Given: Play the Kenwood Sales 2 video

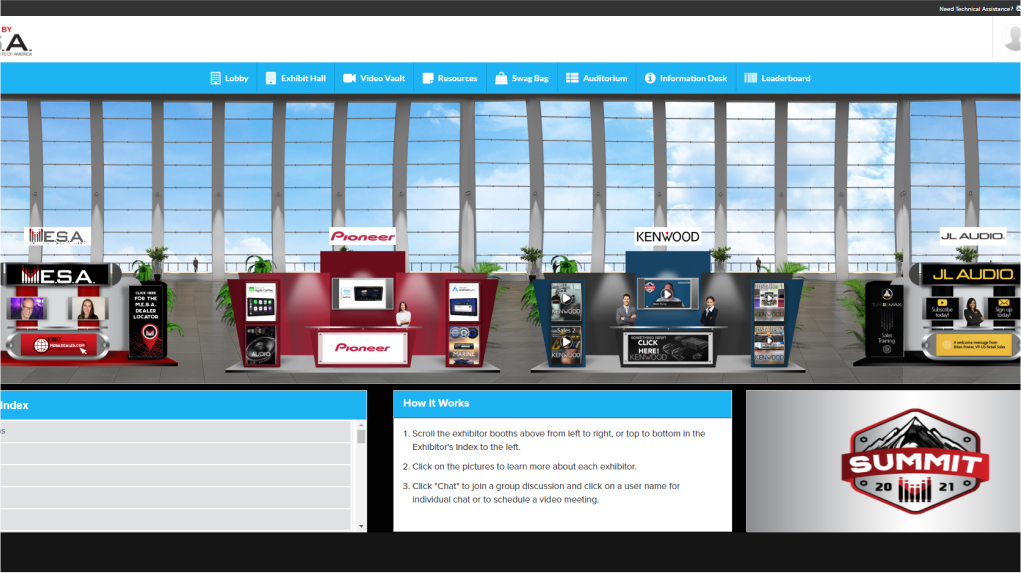Looking at the screenshot, I should pyautogui.click(x=566, y=343).
